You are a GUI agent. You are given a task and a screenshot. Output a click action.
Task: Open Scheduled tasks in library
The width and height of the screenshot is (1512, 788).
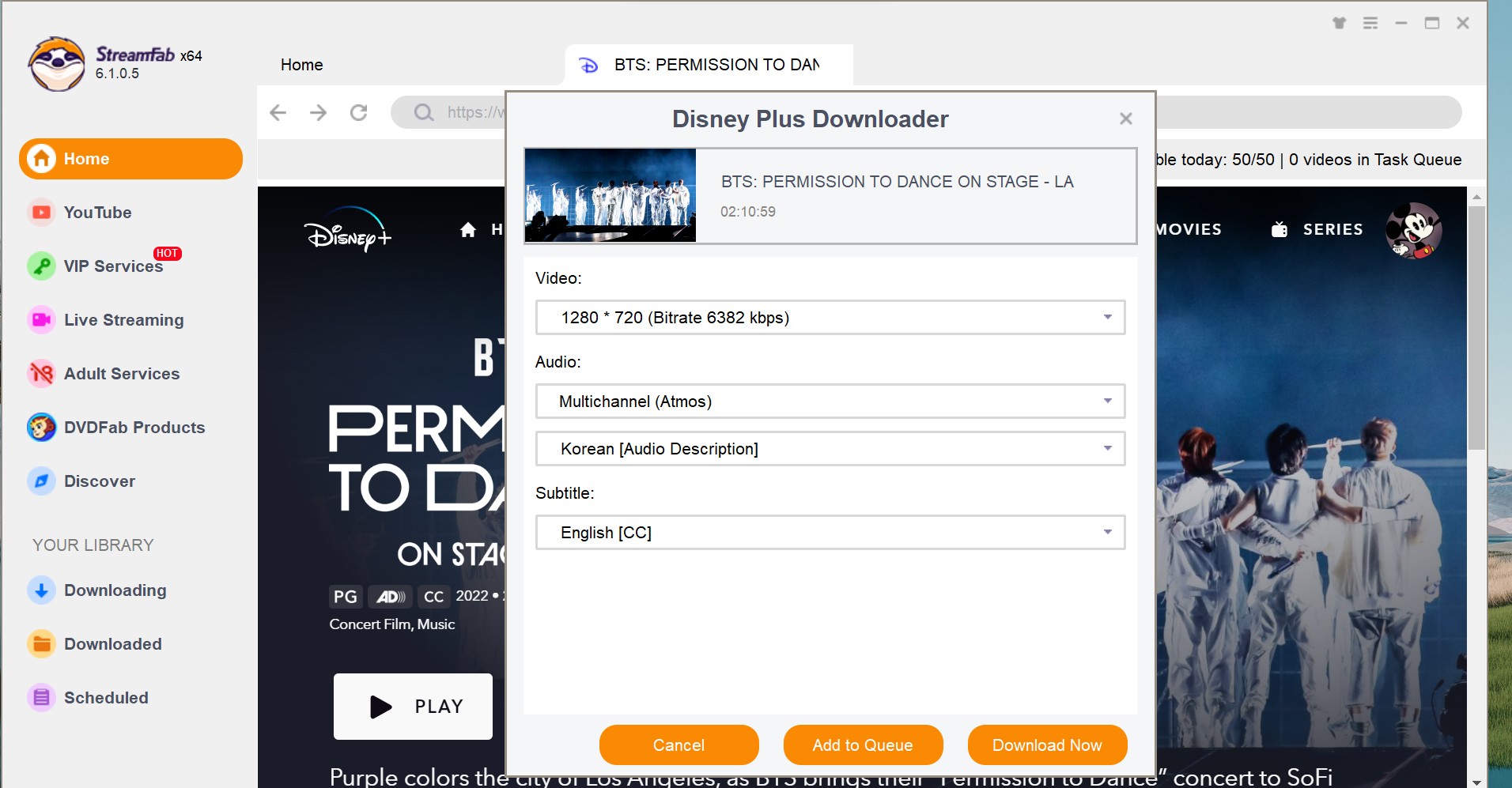[x=106, y=698]
